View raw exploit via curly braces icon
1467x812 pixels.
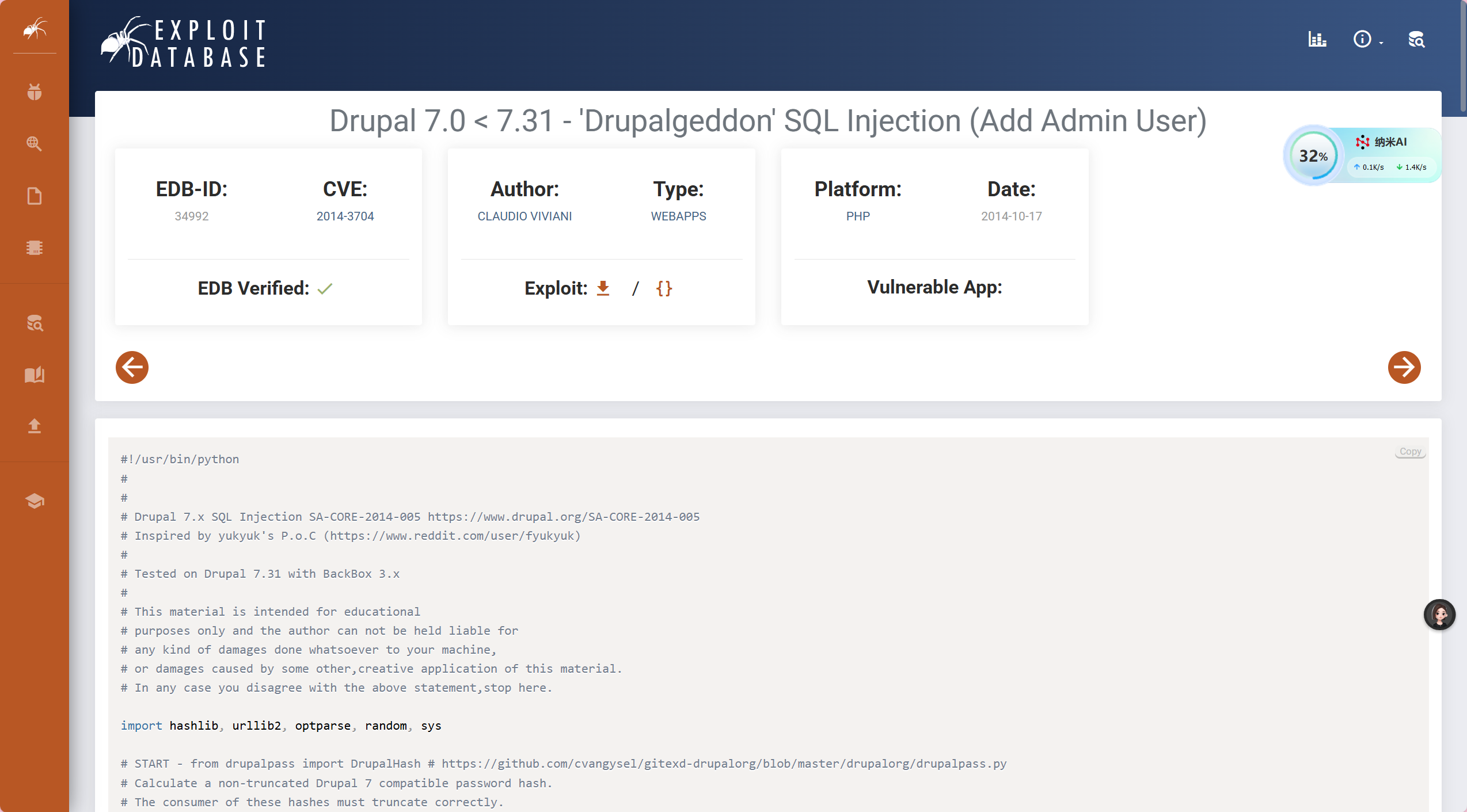click(x=664, y=288)
